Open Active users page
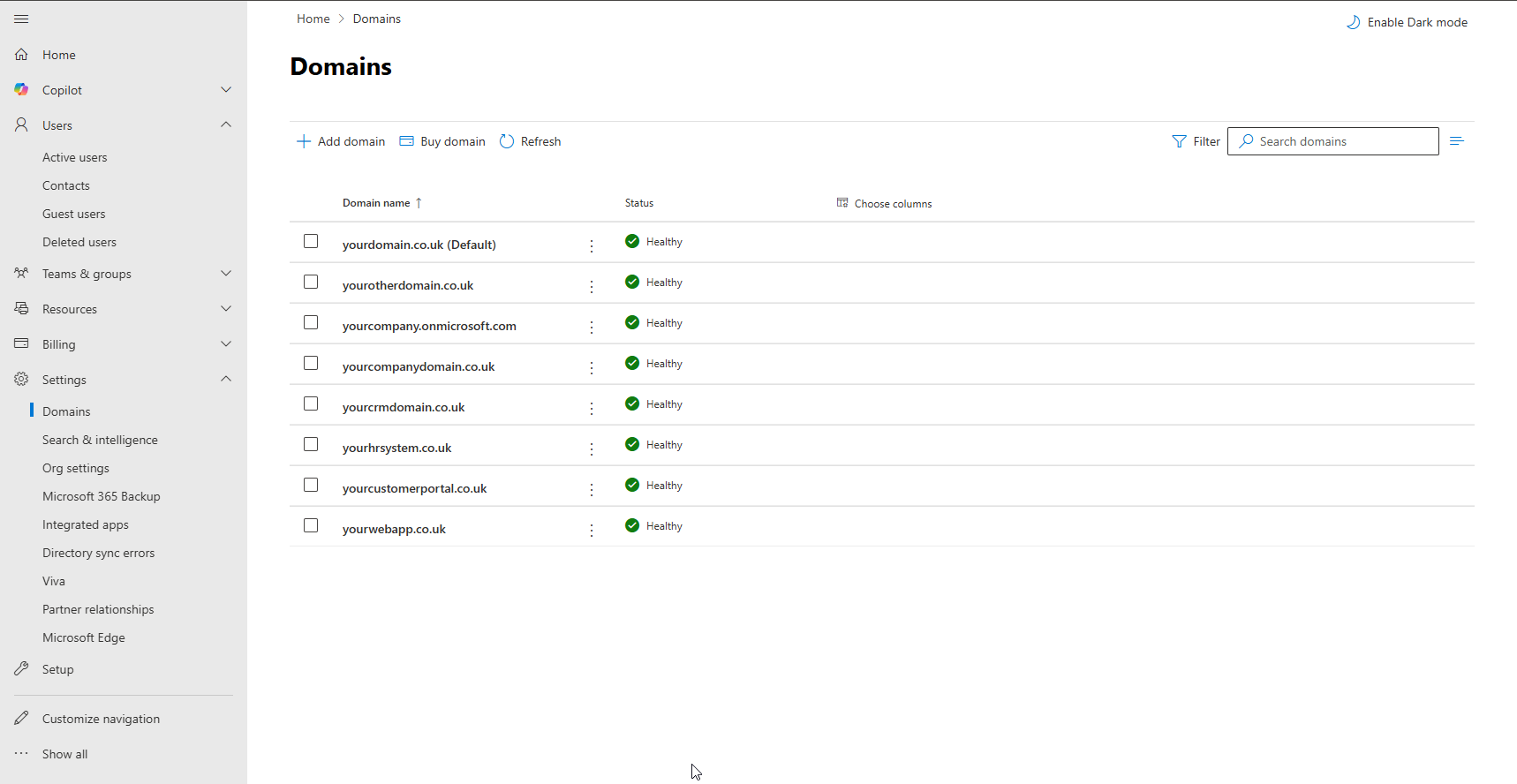1517x784 pixels. pos(75,157)
